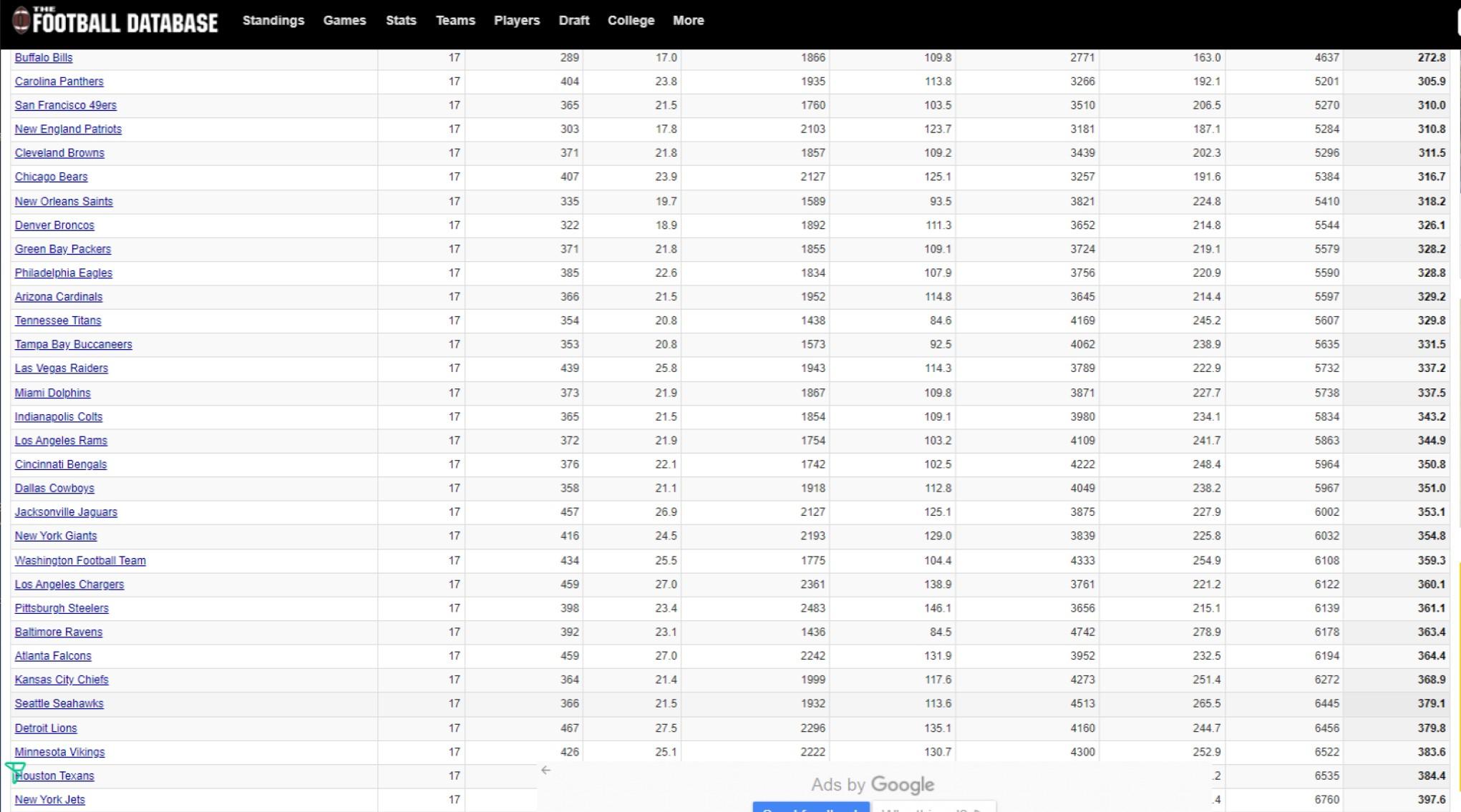Open Miami Dolphins team link

pyautogui.click(x=53, y=393)
